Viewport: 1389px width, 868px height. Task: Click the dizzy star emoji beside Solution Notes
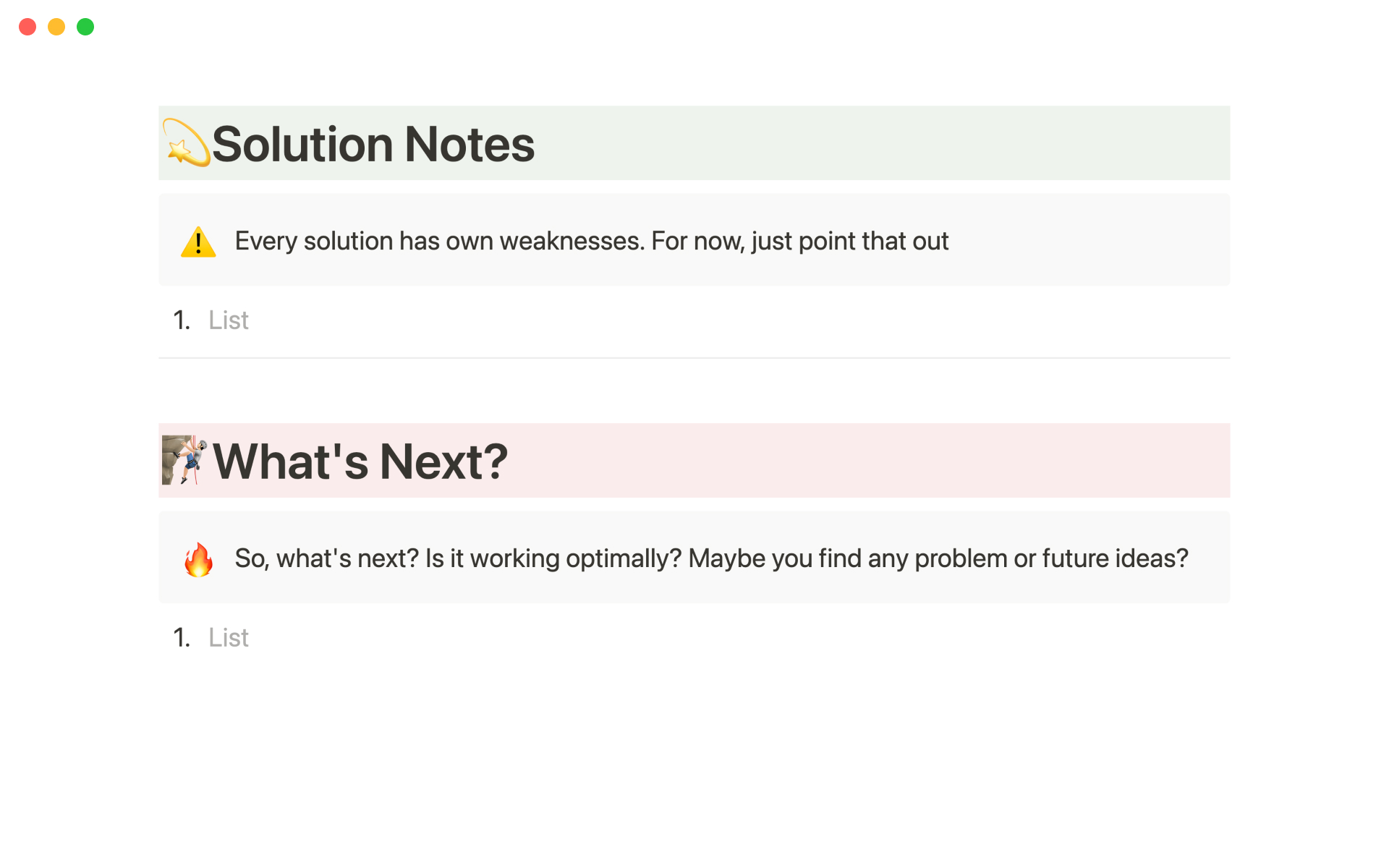tap(186, 143)
